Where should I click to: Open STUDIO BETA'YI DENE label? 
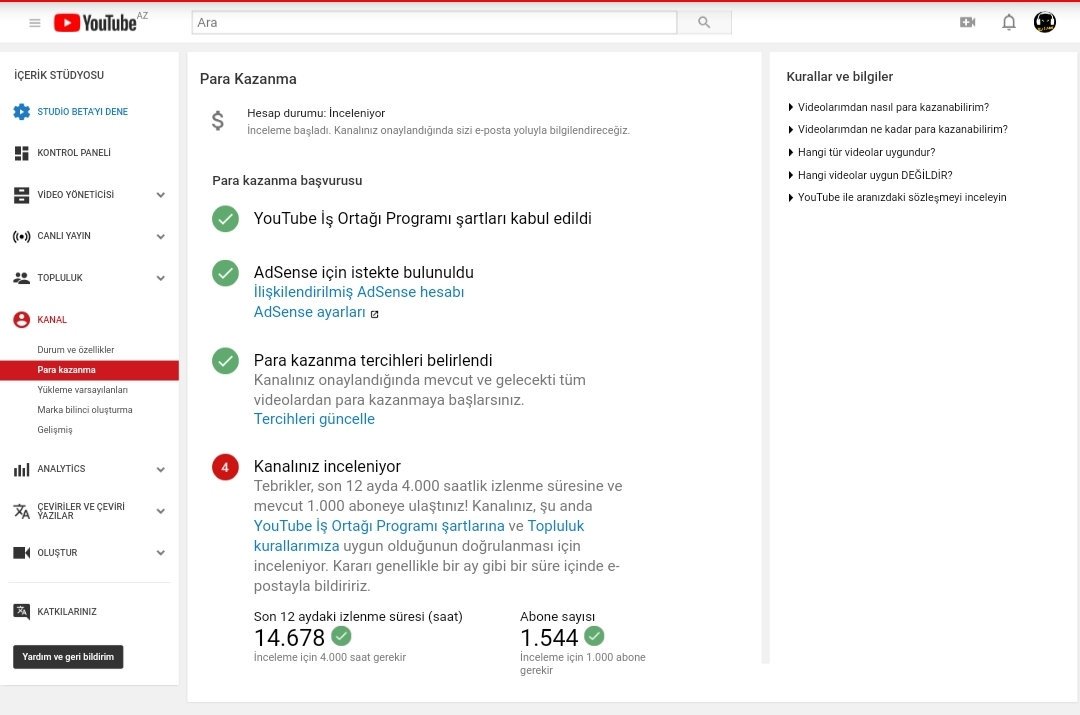pos(83,112)
